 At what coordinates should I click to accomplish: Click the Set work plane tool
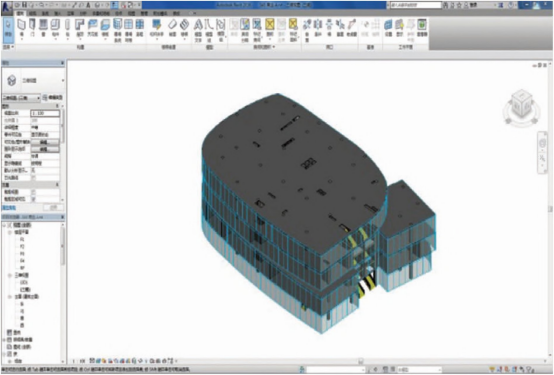pyautogui.click(x=388, y=28)
